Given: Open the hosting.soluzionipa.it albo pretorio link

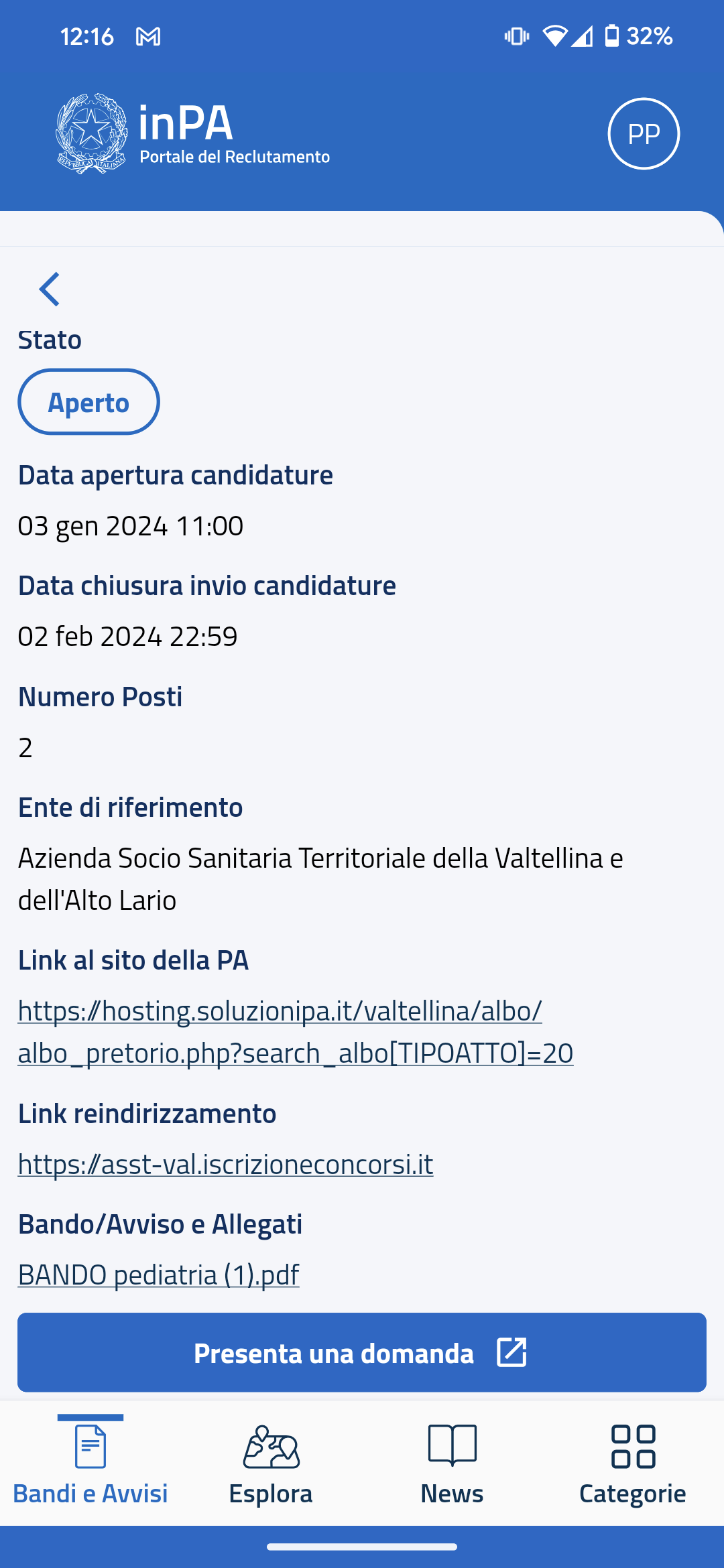Looking at the screenshot, I should (x=295, y=1032).
